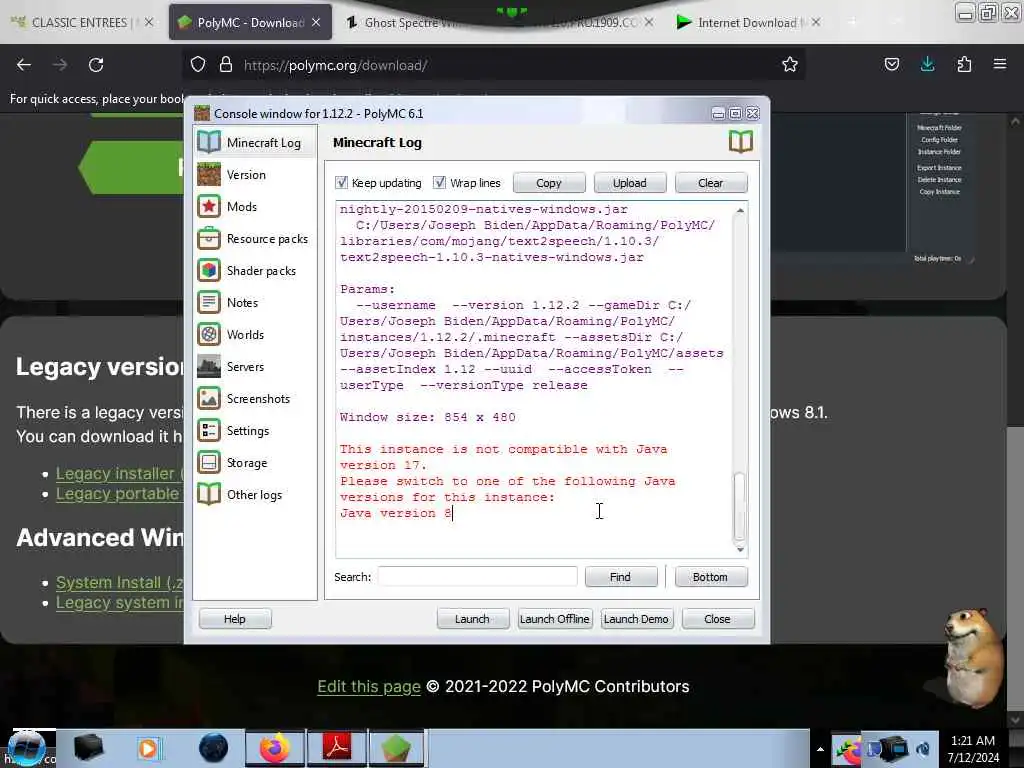Click the Other logs book icon
1024x768 pixels.
click(x=209, y=494)
